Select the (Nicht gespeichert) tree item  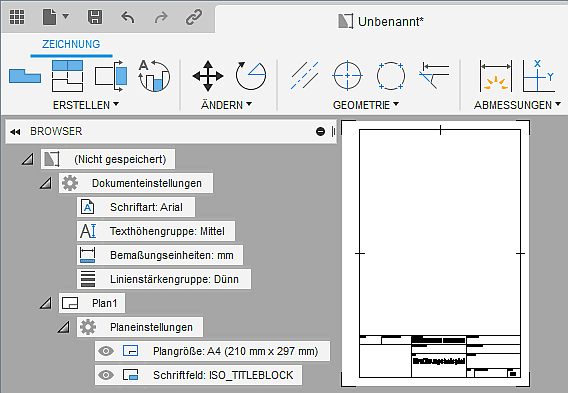[108, 159]
